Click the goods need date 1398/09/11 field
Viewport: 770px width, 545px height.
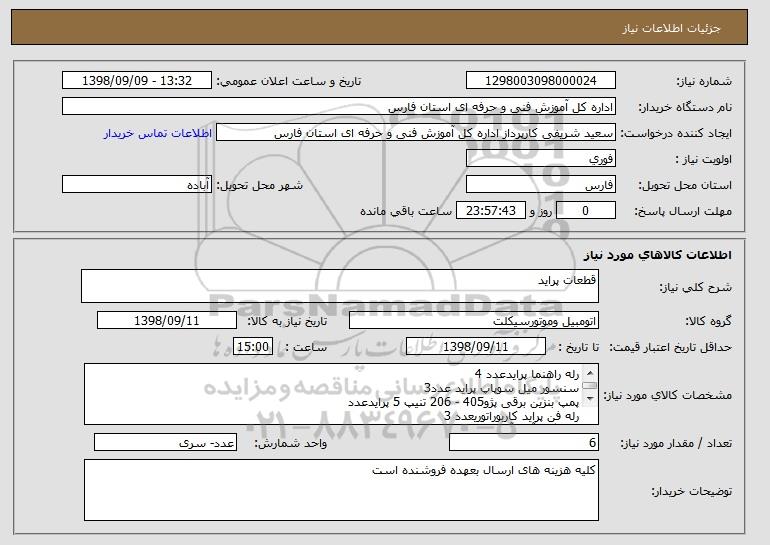[167, 321]
